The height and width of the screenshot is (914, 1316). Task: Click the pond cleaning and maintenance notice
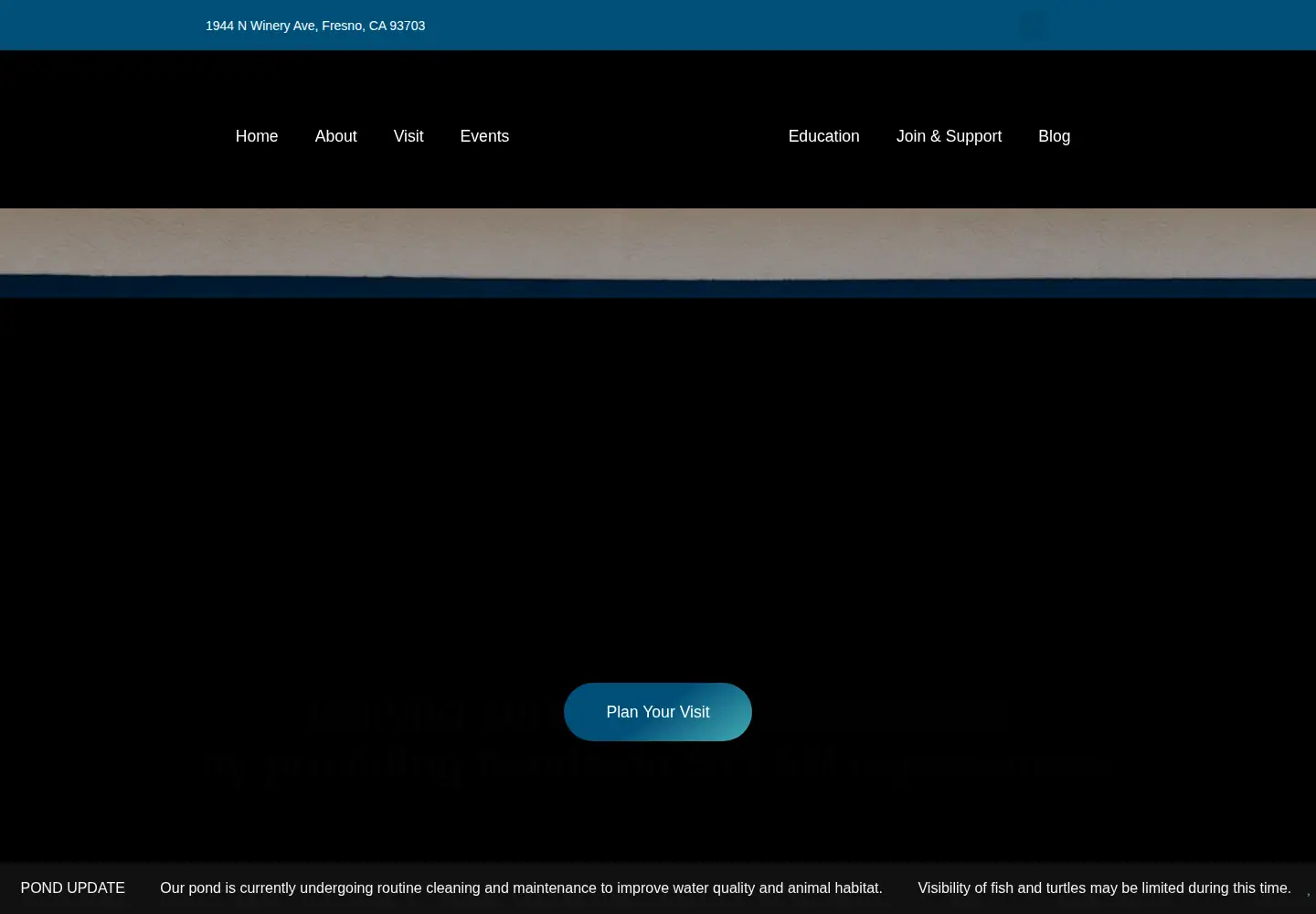521,888
